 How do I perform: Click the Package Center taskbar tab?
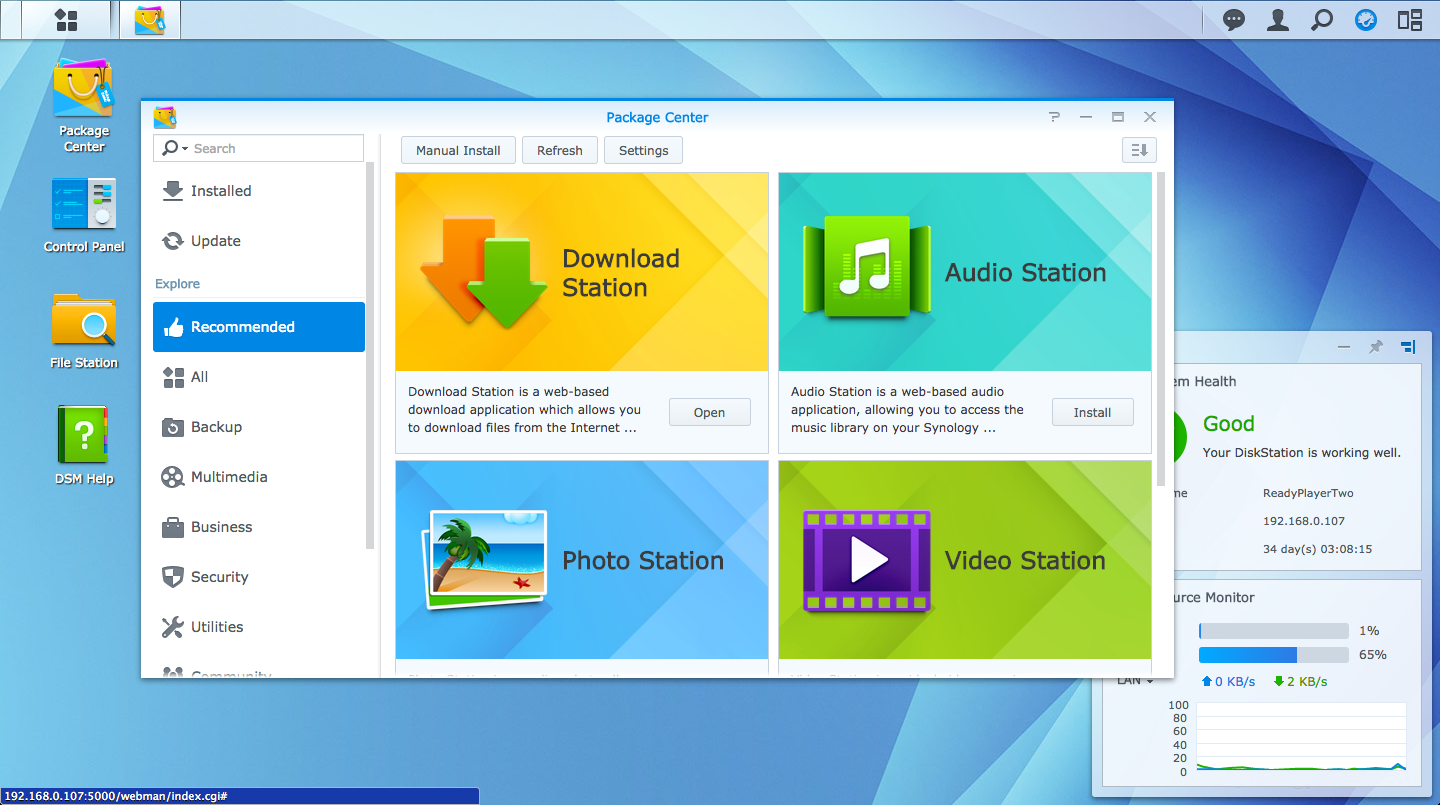[150, 20]
